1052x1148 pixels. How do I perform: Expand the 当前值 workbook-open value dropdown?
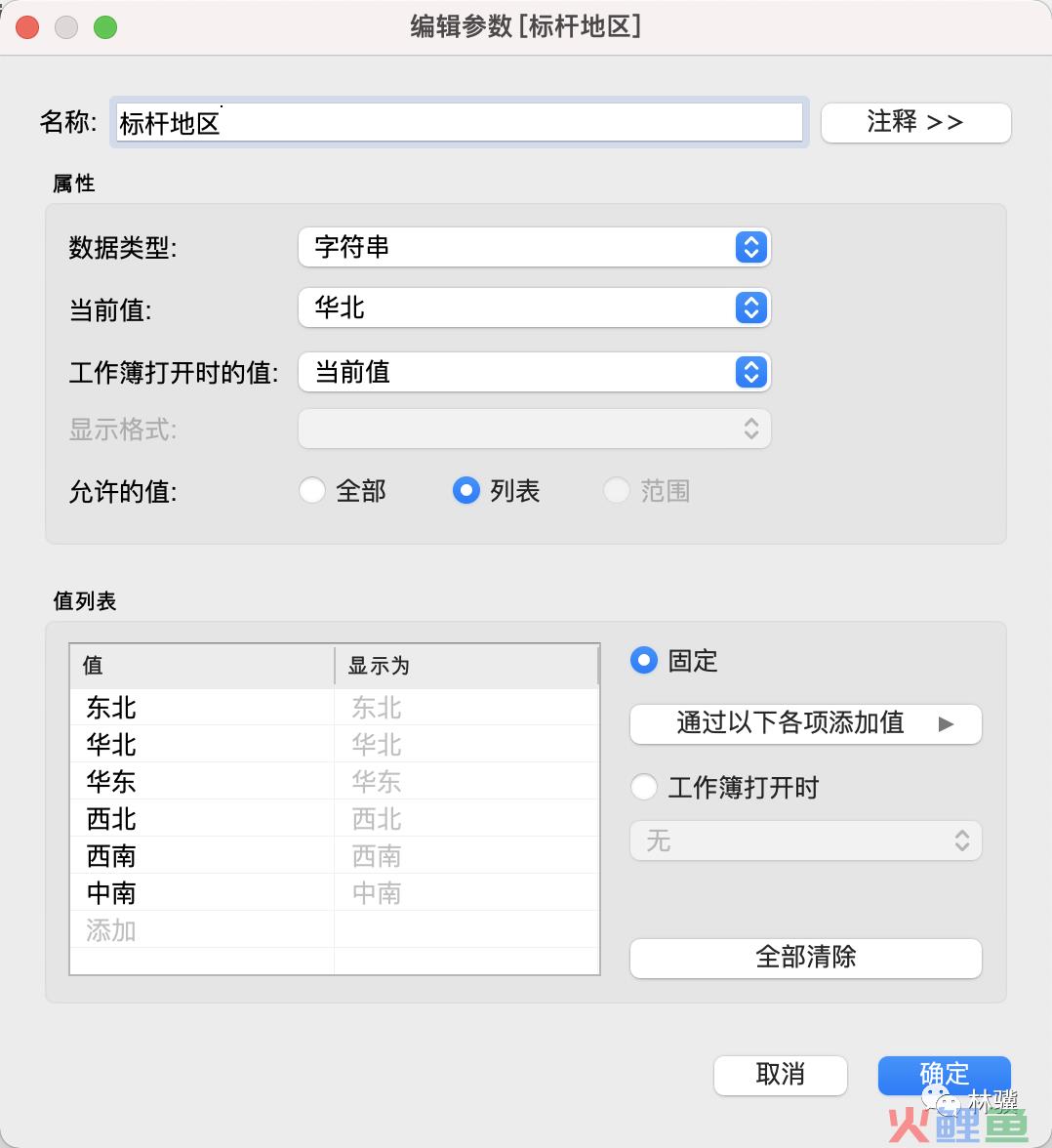click(x=535, y=372)
